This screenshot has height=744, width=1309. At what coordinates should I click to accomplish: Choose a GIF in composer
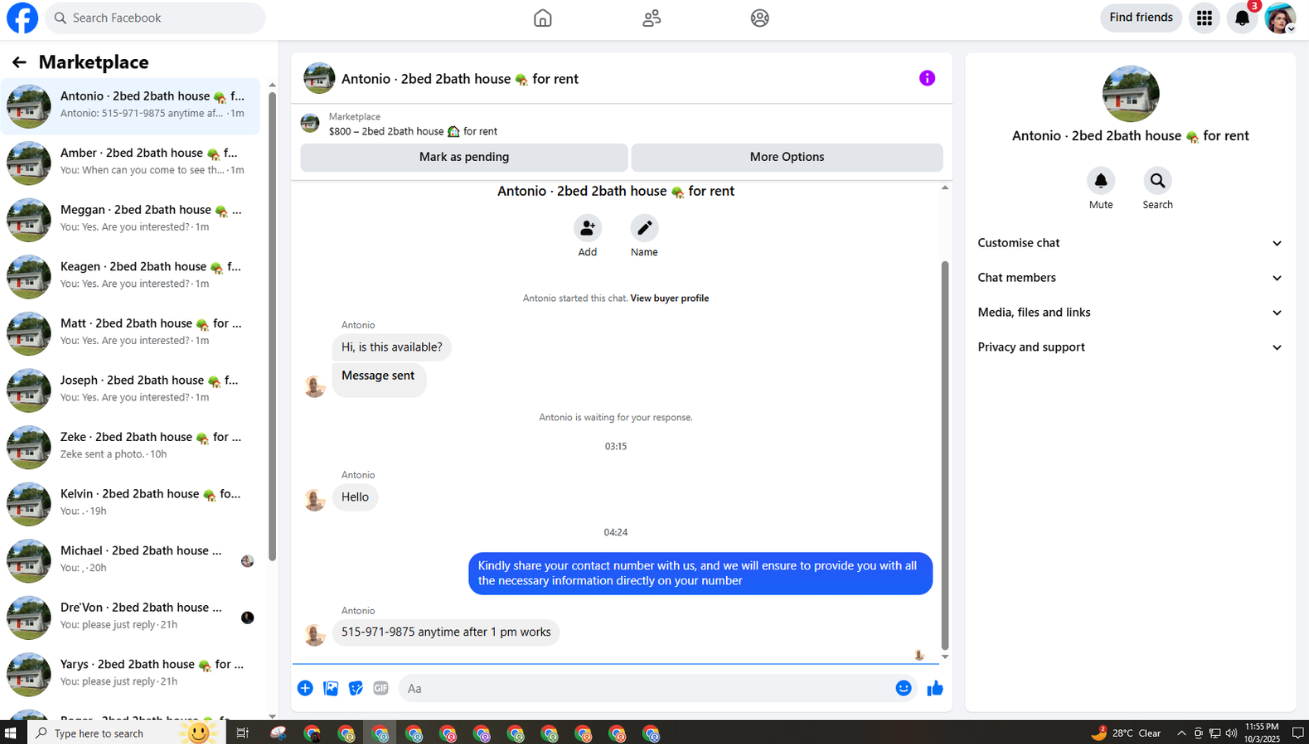point(381,688)
